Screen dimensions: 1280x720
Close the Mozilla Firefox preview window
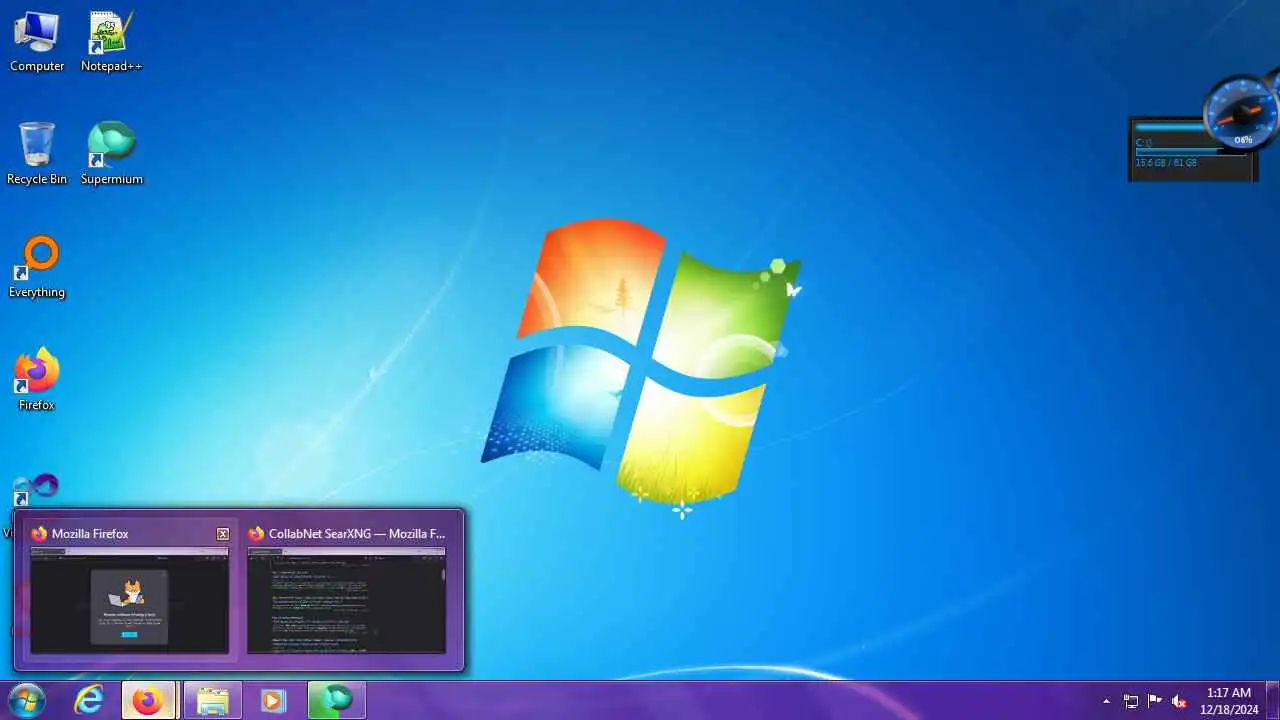point(223,534)
